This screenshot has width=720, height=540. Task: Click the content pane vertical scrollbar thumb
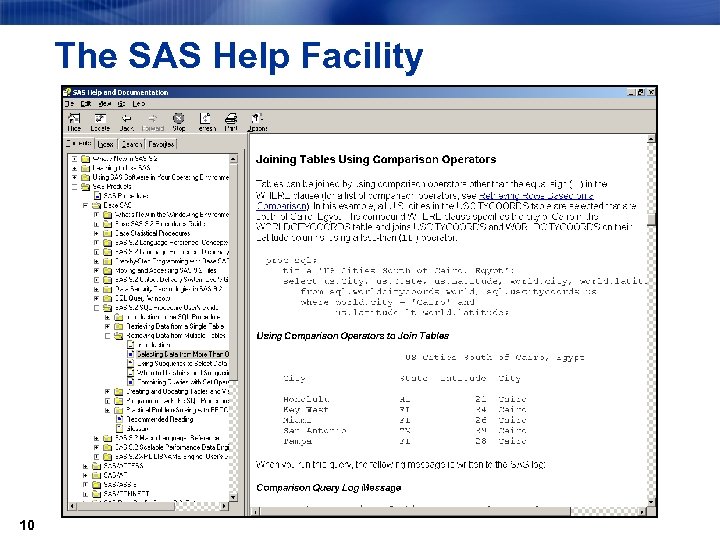click(651, 219)
